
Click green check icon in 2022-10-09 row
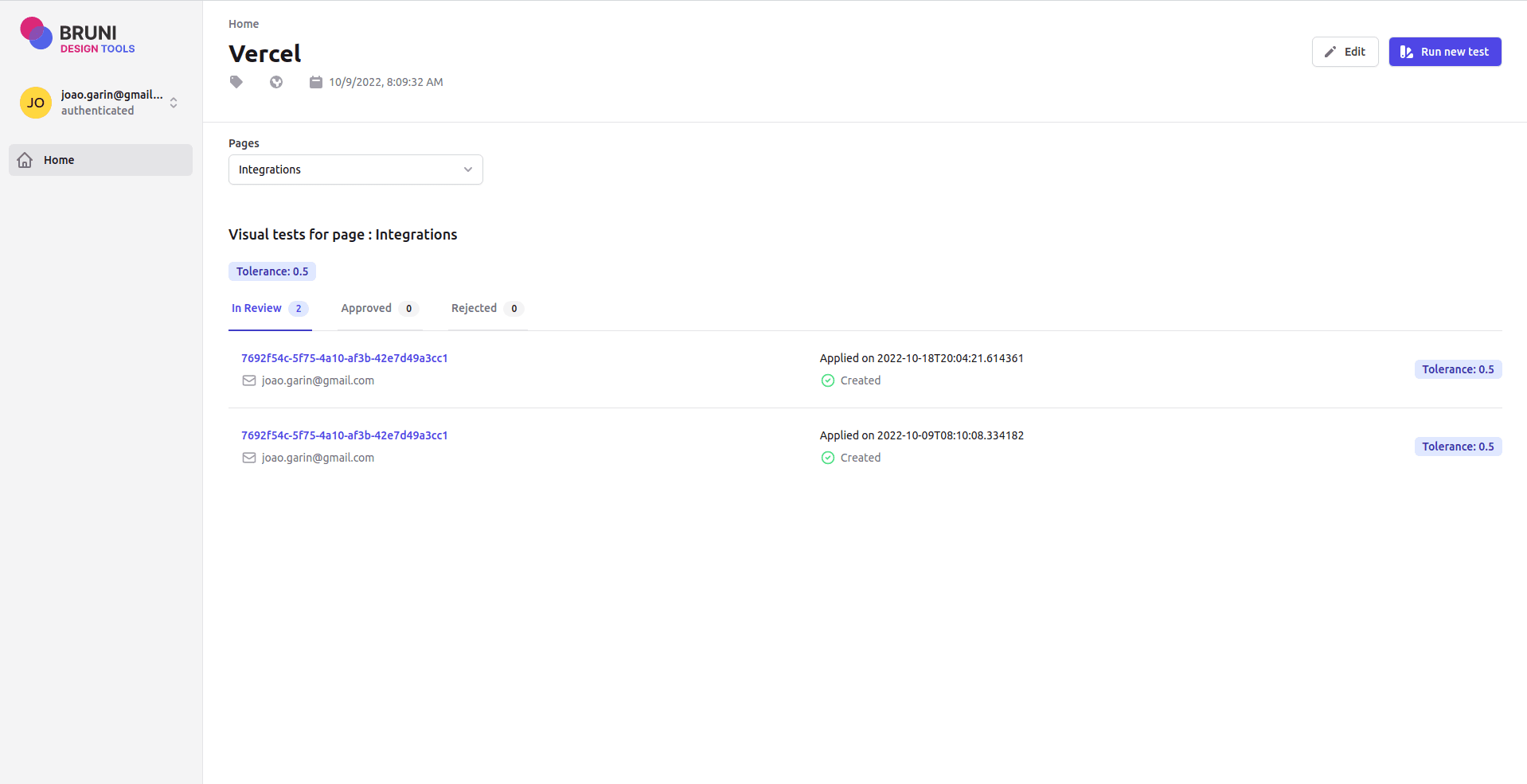[x=828, y=458]
